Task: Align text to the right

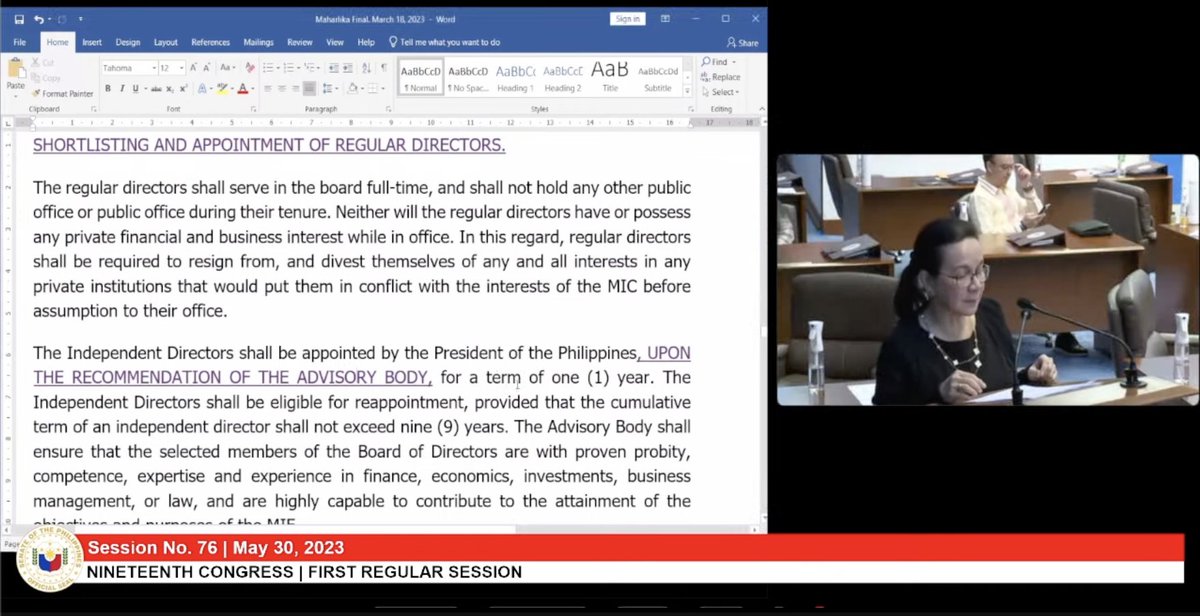Action: 296,89
